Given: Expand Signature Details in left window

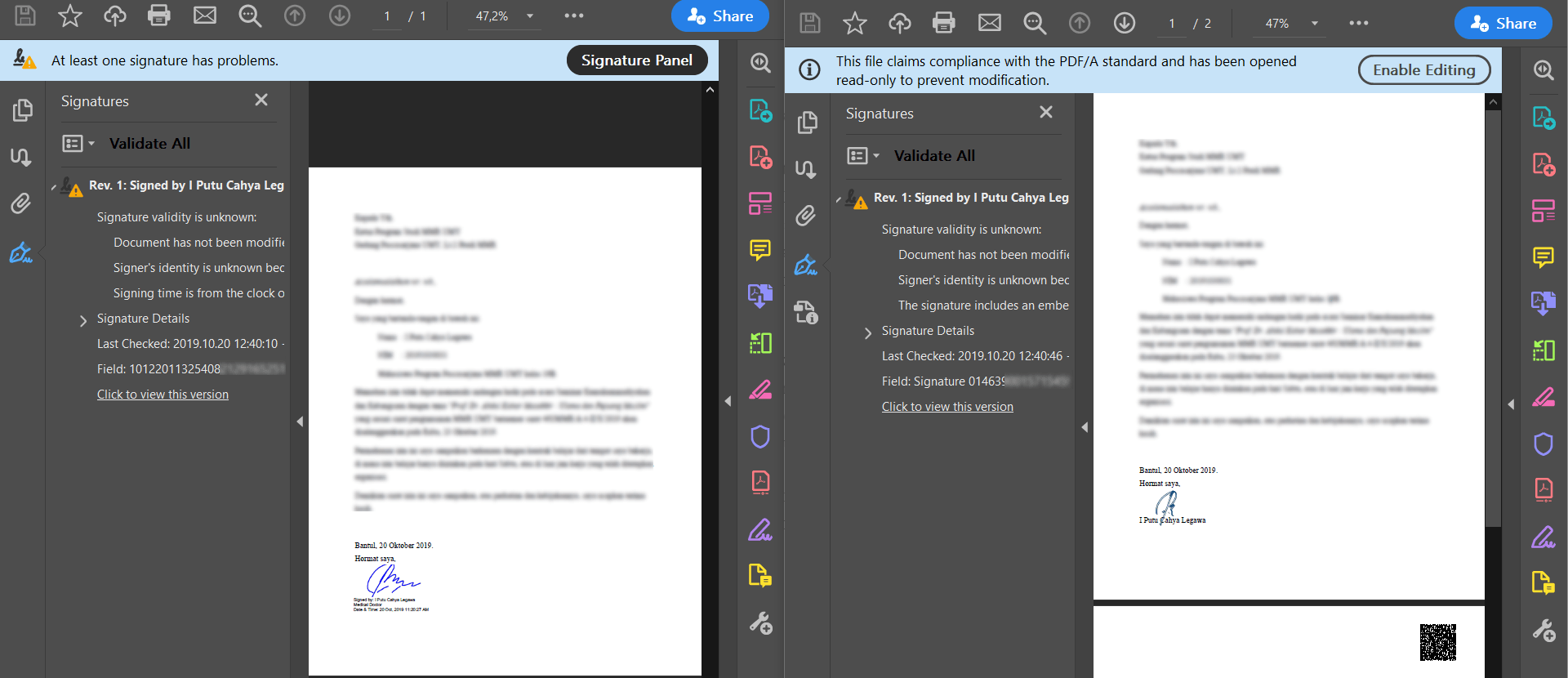Looking at the screenshot, I should coord(83,319).
